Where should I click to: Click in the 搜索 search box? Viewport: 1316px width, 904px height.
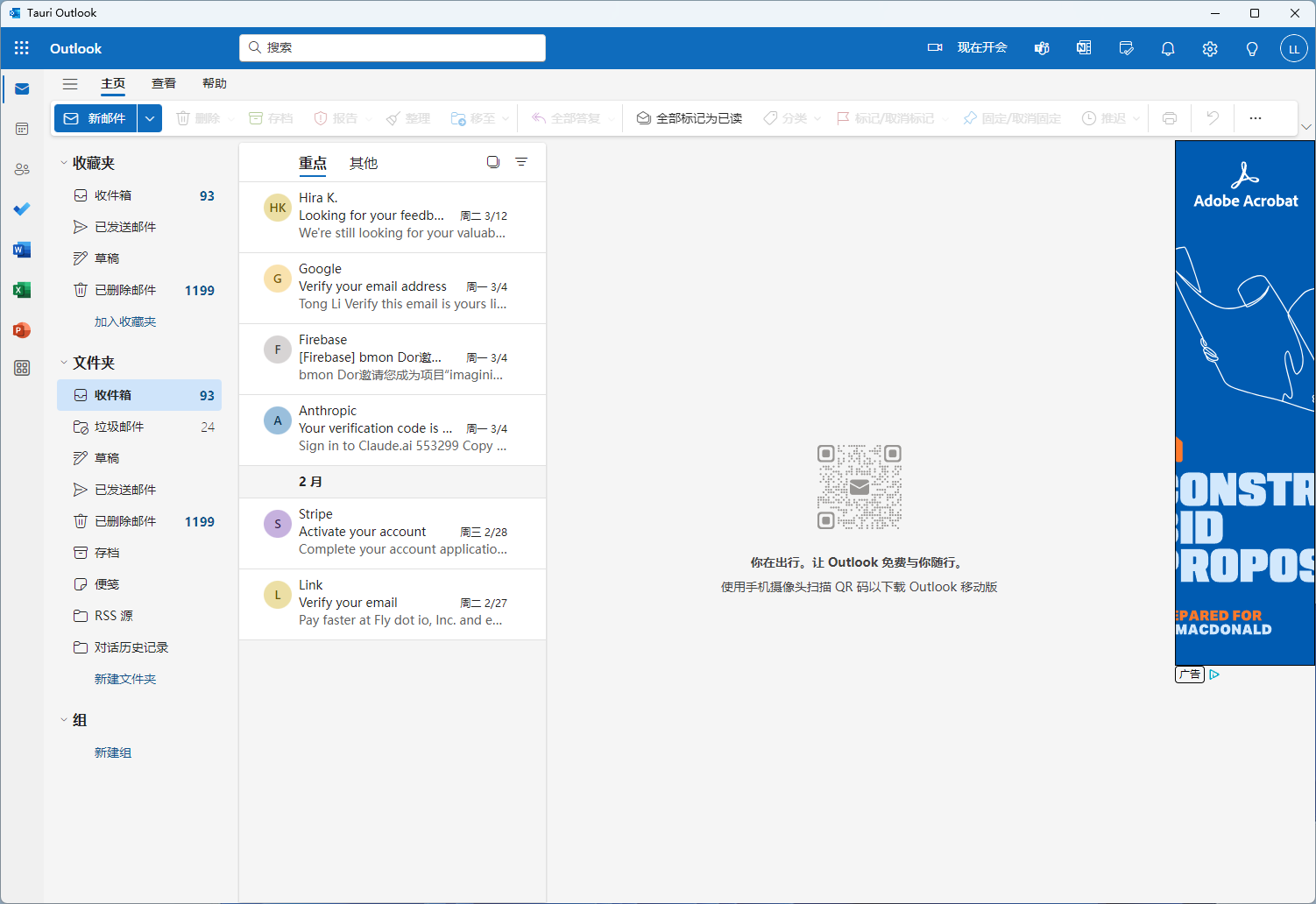click(393, 48)
